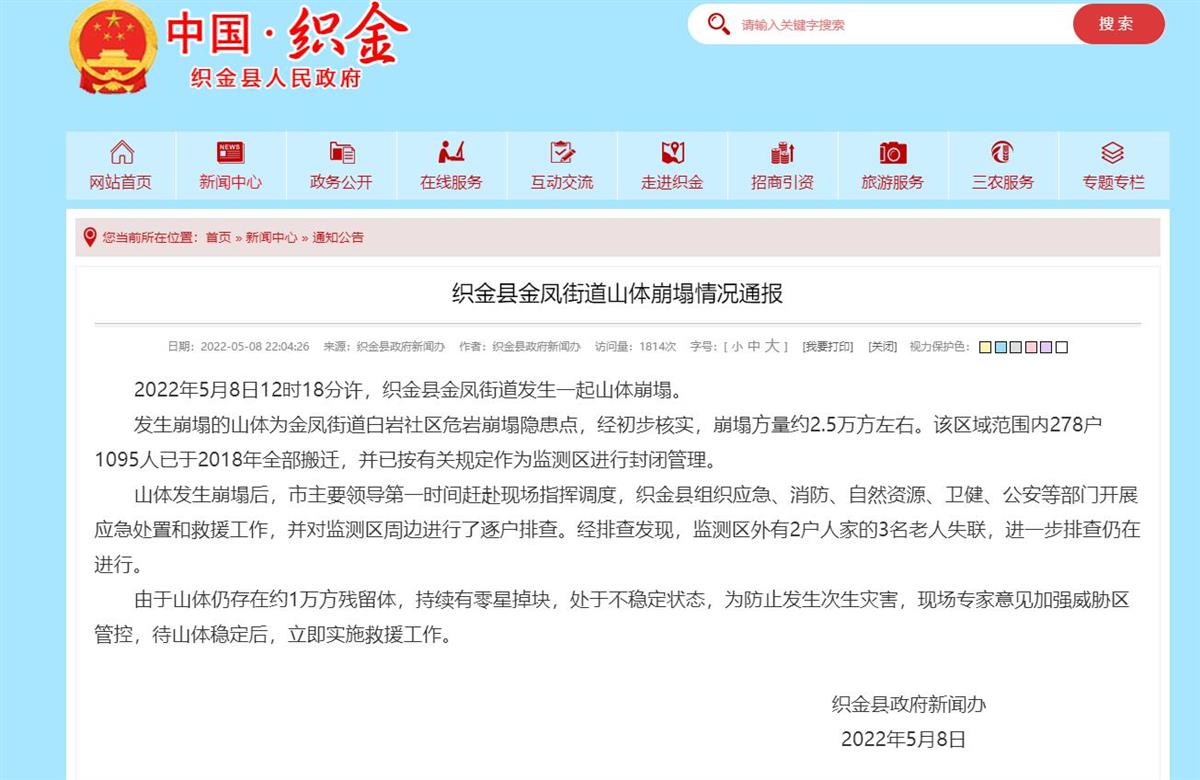Click the magnifier icon in the search box
This screenshot has height=780, width=1200.
point(718,24)
